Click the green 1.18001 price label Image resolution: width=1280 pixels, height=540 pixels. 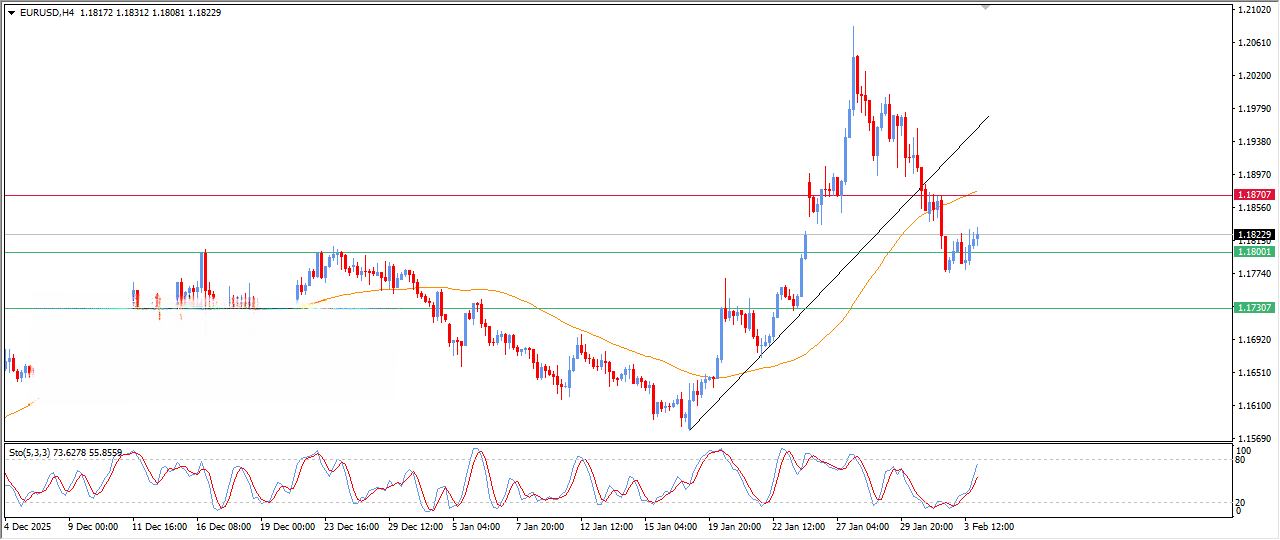[1253, 253]
